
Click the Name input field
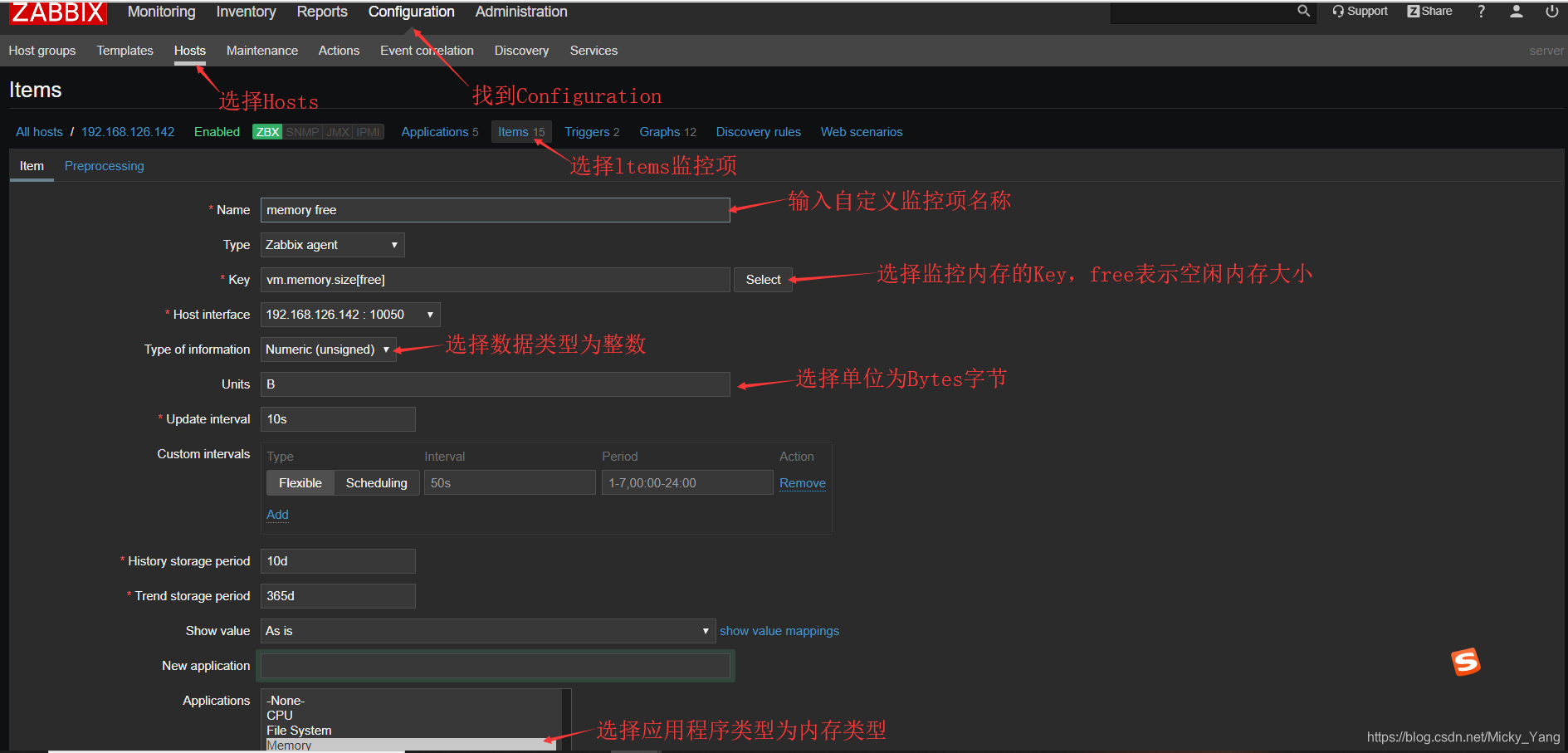click(496, 210)
